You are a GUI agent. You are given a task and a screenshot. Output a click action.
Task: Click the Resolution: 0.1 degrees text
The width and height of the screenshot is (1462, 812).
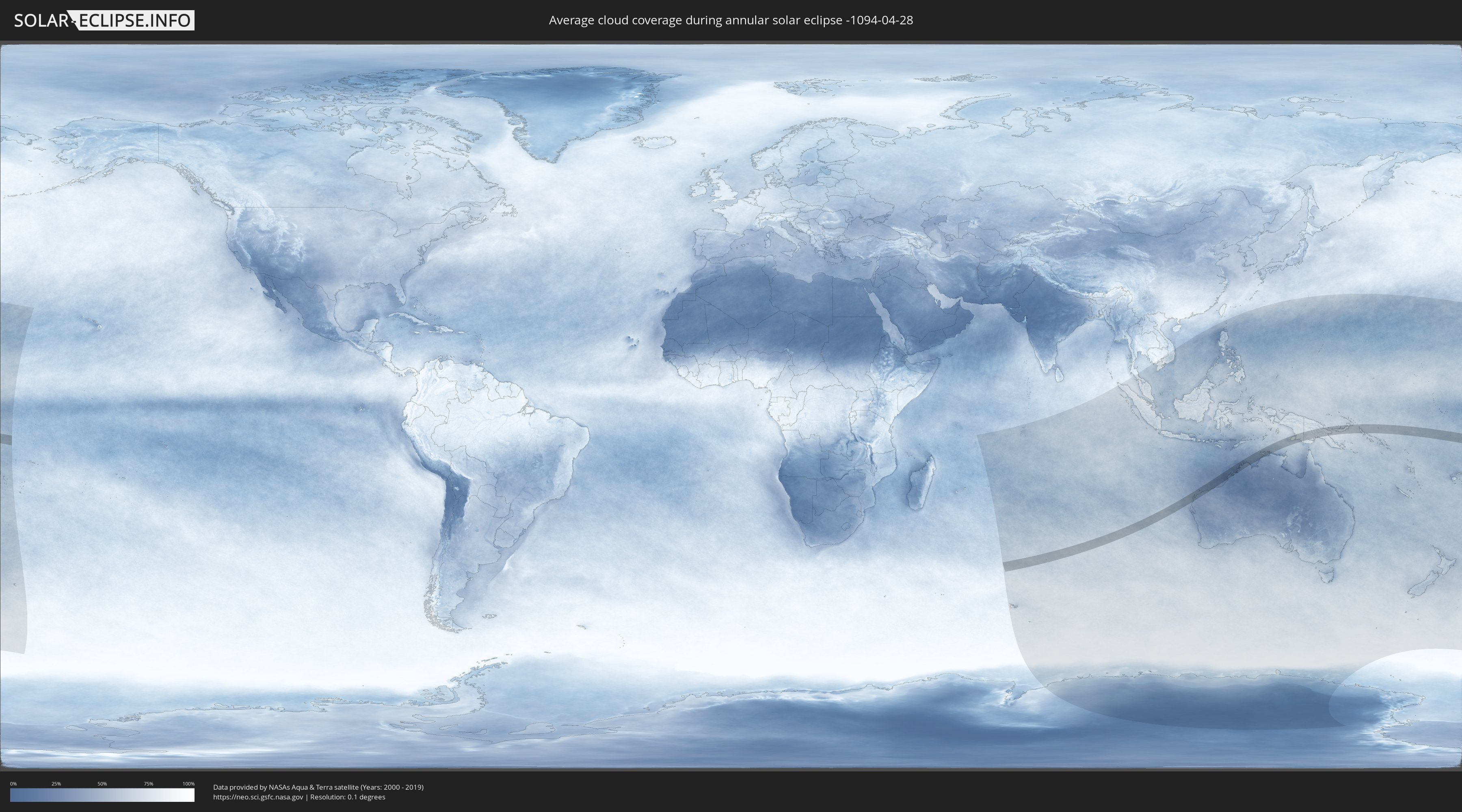347,797
